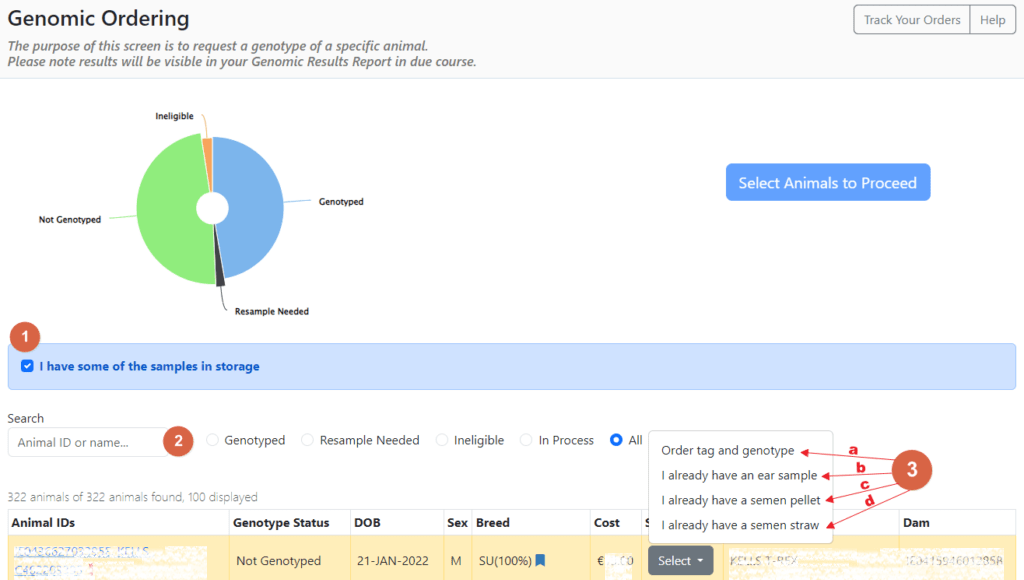Click the Animal ID or name search field
Screen dimensions: 1024x580
(85, 442)
